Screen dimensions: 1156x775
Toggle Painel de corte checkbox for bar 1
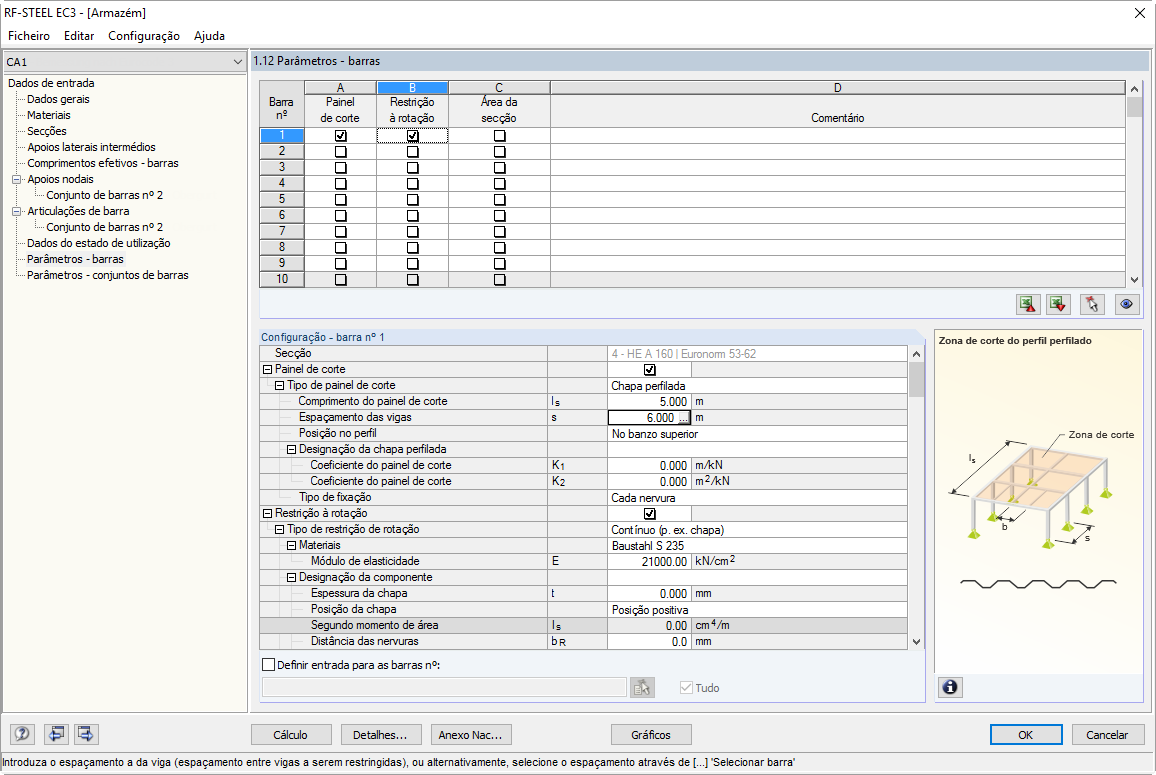(x=340, y=136)
